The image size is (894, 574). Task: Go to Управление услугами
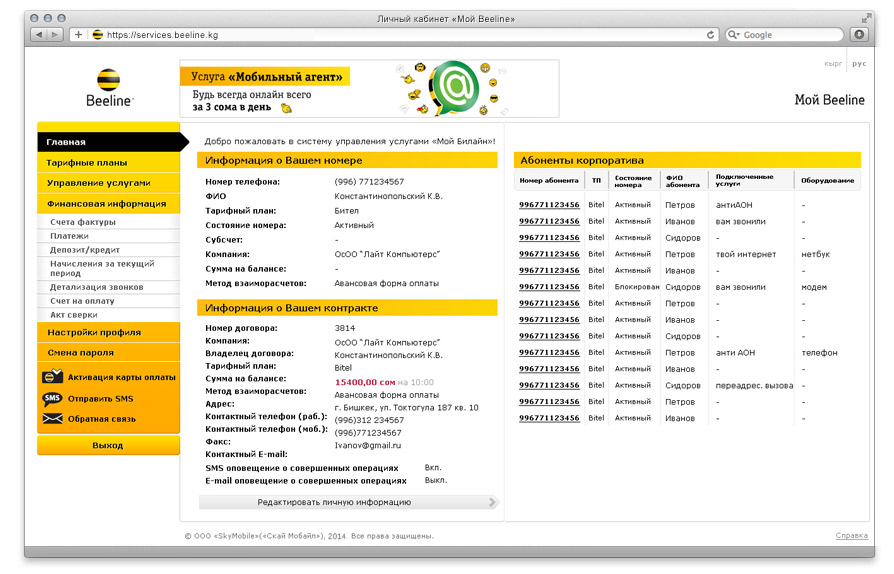(108, 183)
